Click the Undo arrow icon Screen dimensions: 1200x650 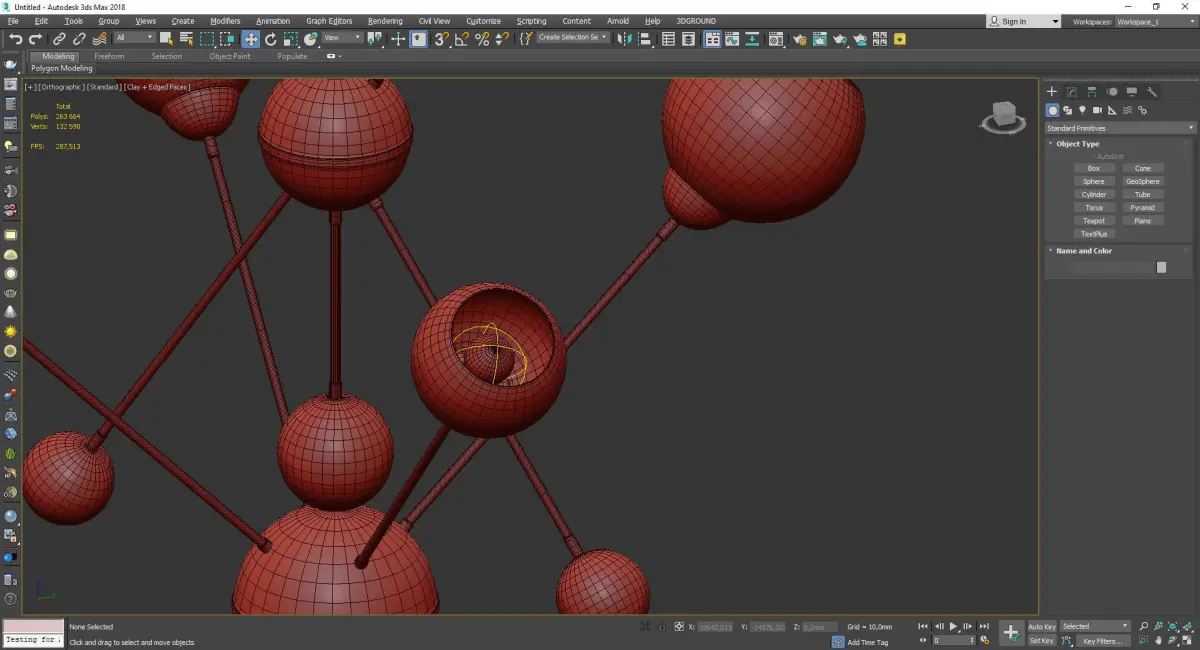click(x=16, y=39)
